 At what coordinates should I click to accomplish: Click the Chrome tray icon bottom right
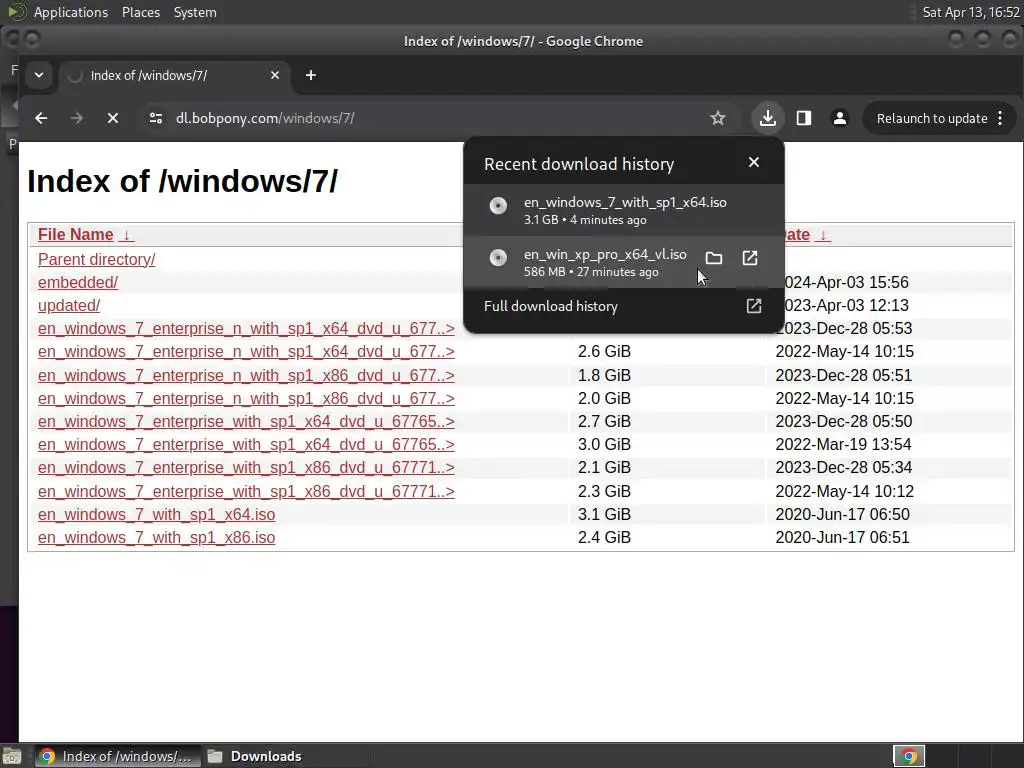coord(909,756)
